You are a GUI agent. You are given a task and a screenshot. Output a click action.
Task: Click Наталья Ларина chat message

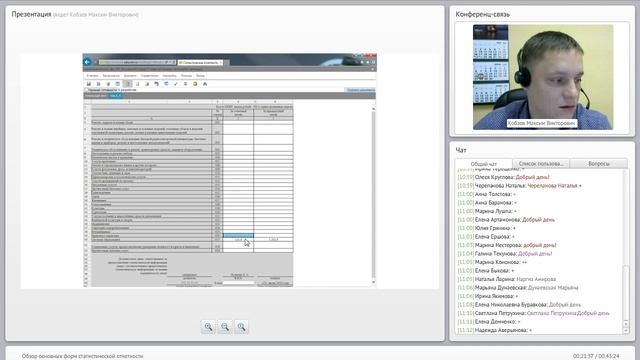click(x=507, y=279)
